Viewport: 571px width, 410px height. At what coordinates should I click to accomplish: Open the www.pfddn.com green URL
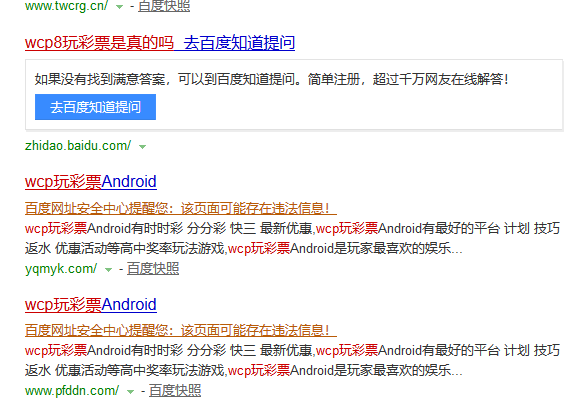72,391
